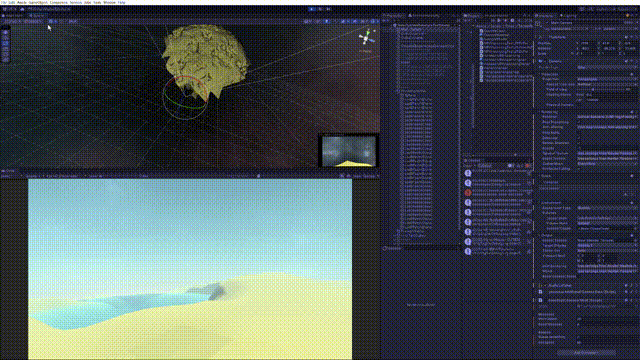640x360 pixels.
Task: Select the Rotate tool in Scene overlay
Action: (5, 44)
